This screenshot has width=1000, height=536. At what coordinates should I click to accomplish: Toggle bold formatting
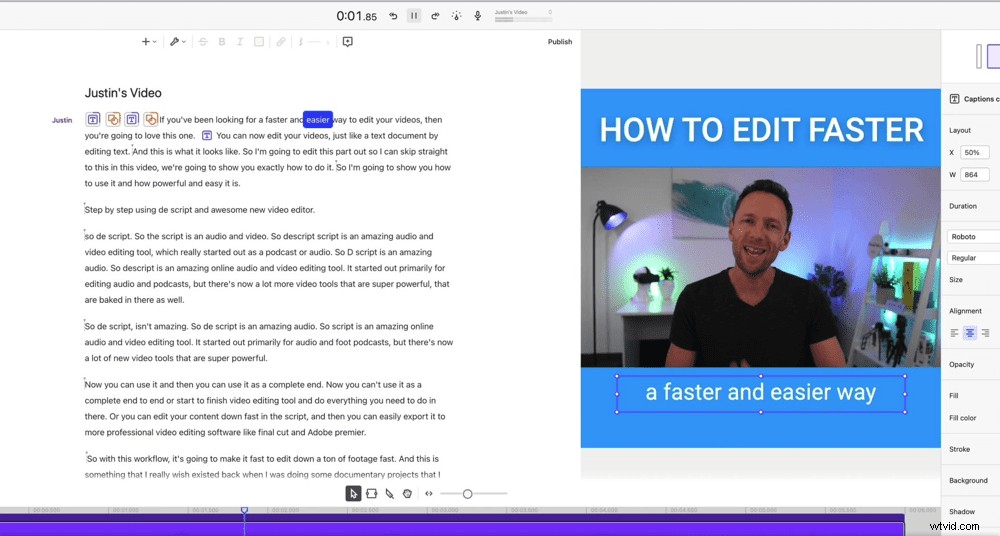coord(222,41)
